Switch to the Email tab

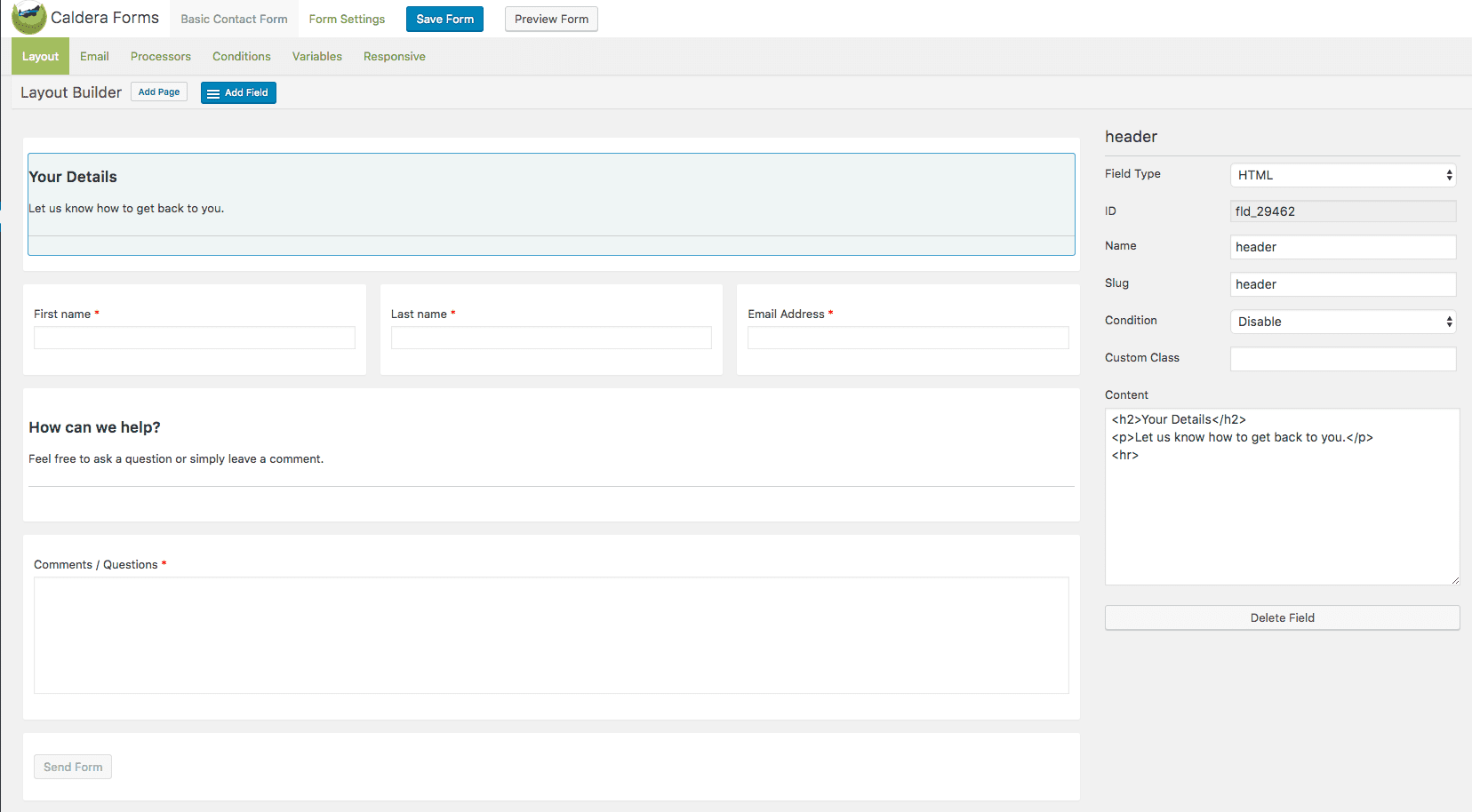click(94, 56)
